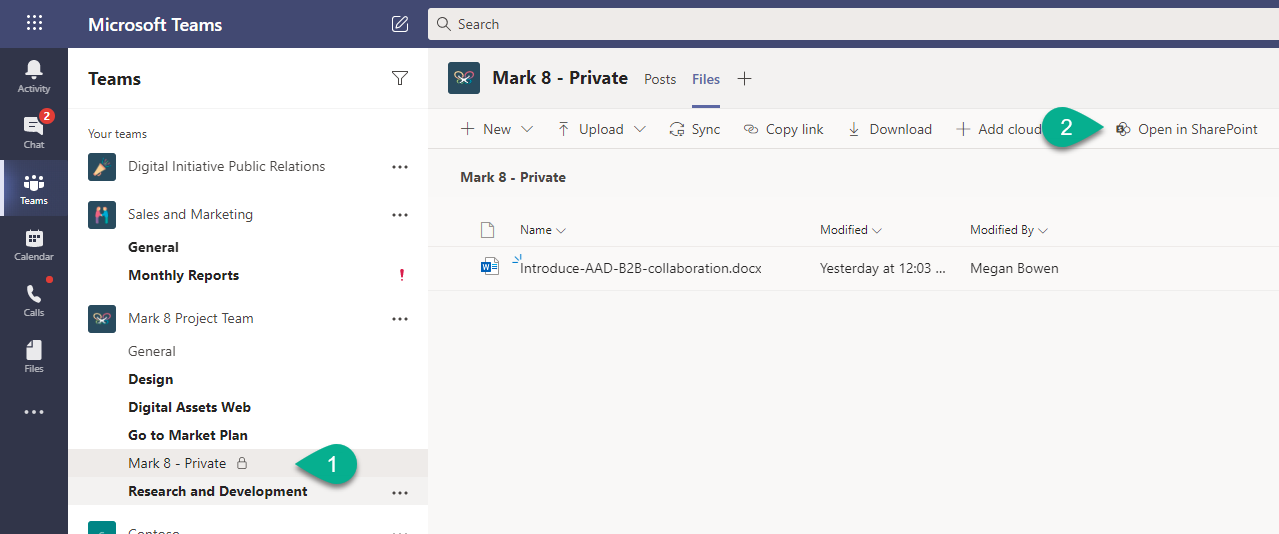
Task: Select the Digital Initiative Public Relations team
Action: tap(226, 167)
